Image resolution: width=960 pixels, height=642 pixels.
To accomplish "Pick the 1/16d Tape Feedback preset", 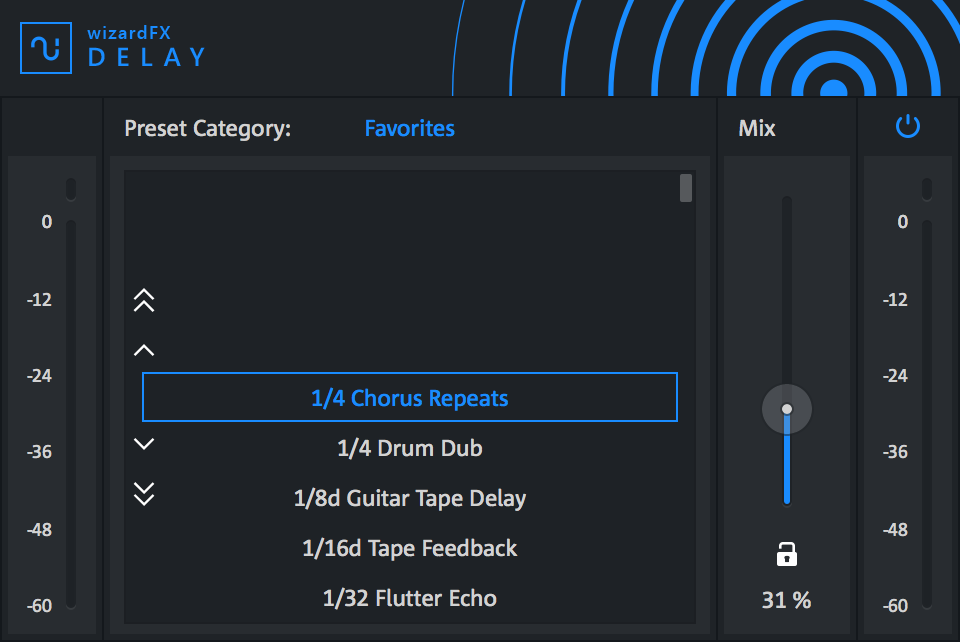I will pyautogui.click(x=409, y=548).
